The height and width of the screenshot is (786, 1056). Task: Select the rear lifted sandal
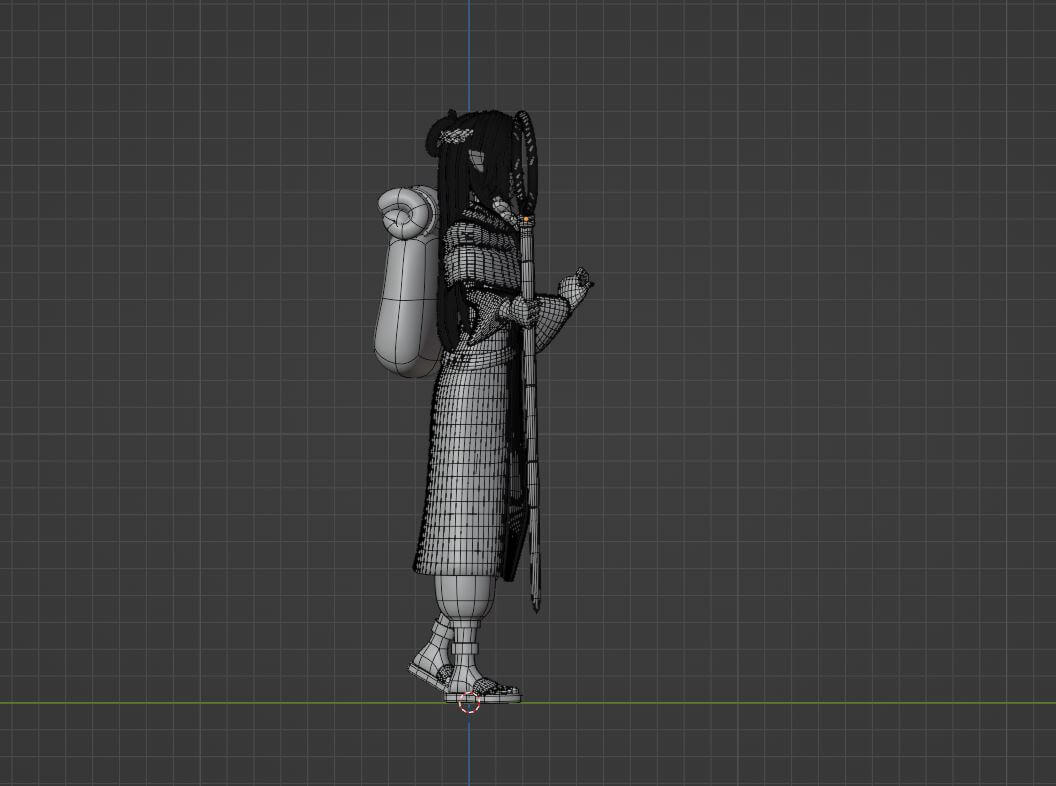point(430,674)
